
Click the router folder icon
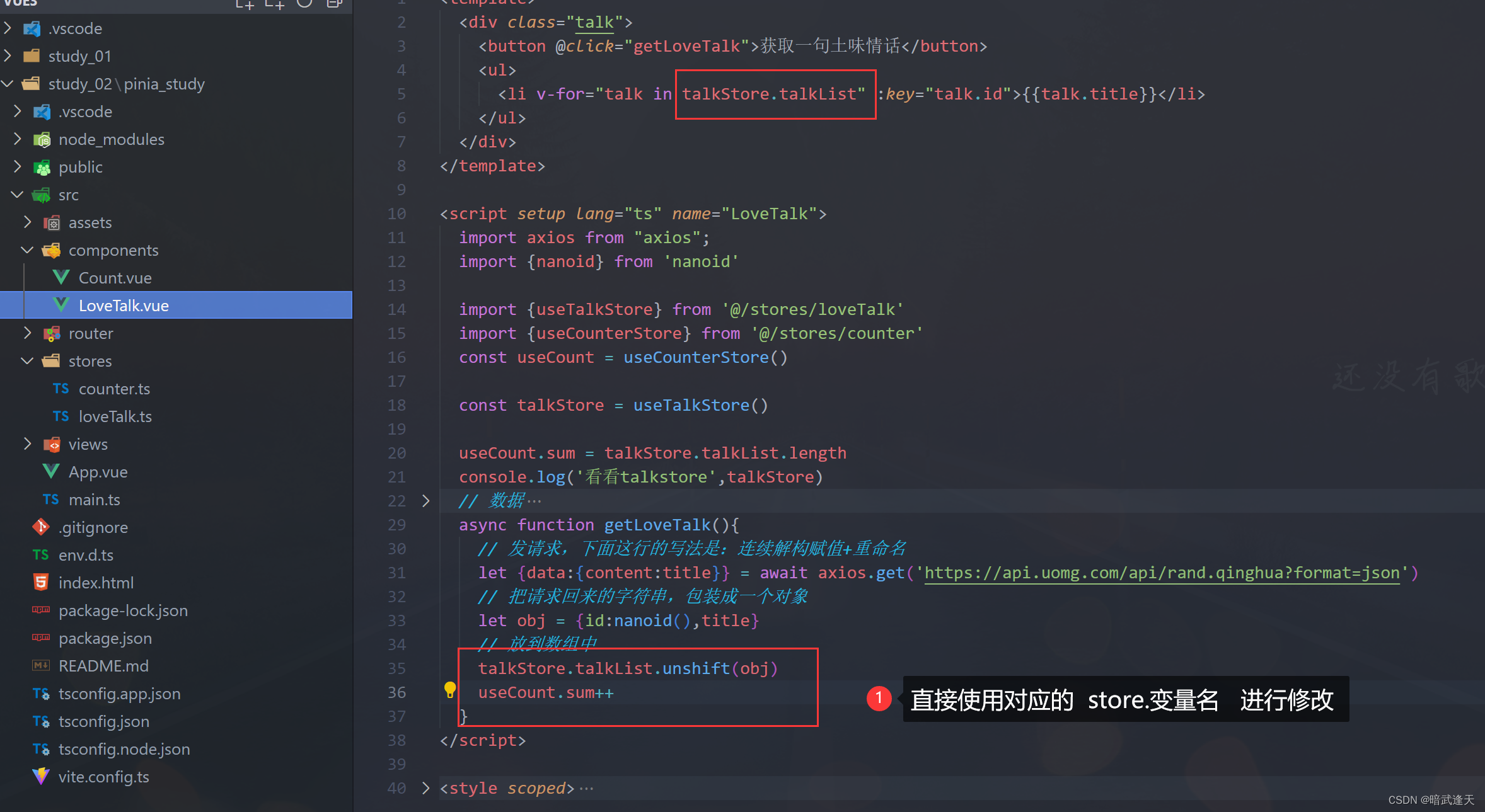(x=52, y=333)
